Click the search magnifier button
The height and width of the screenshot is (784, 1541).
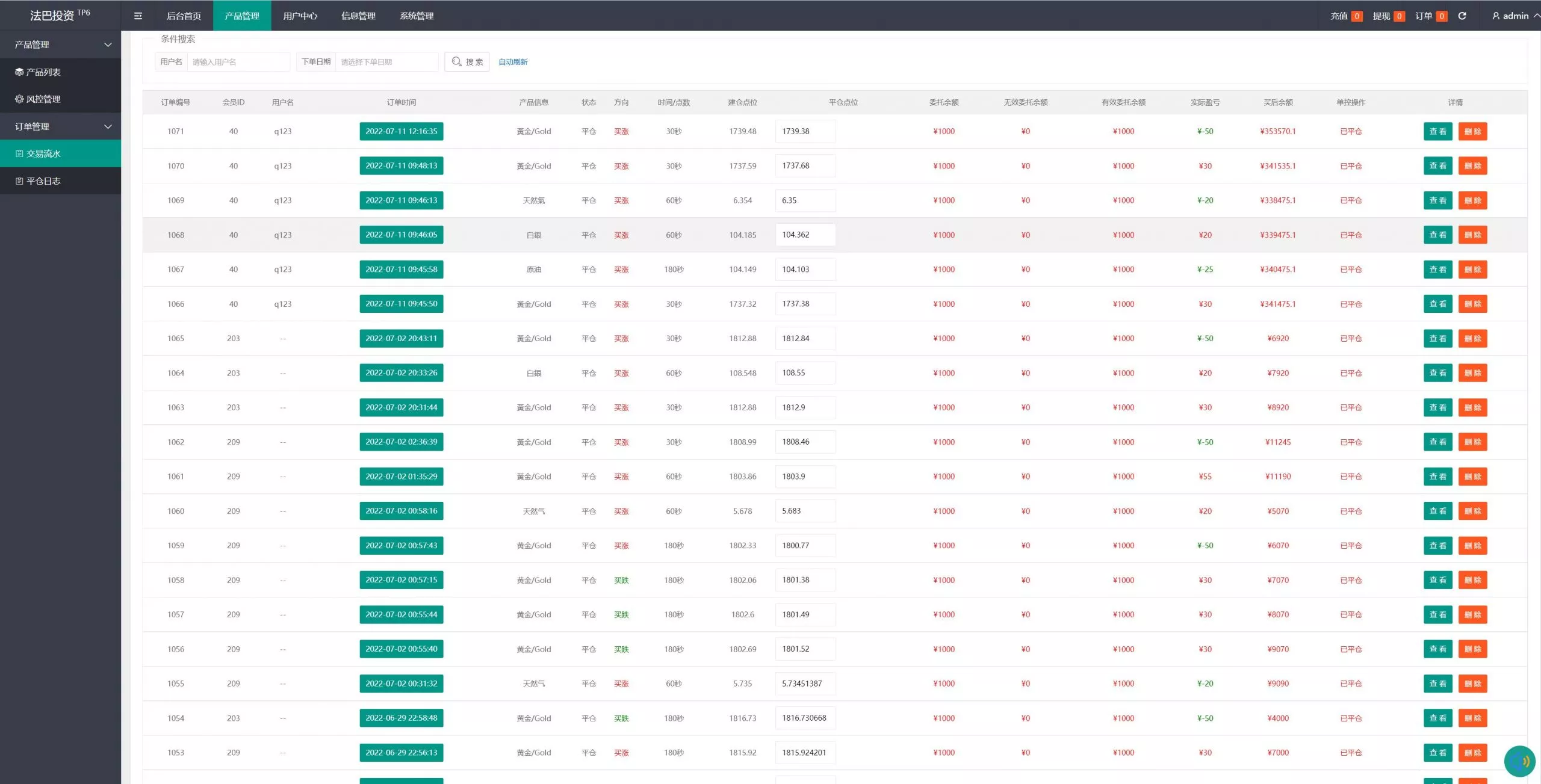point(467,61)
